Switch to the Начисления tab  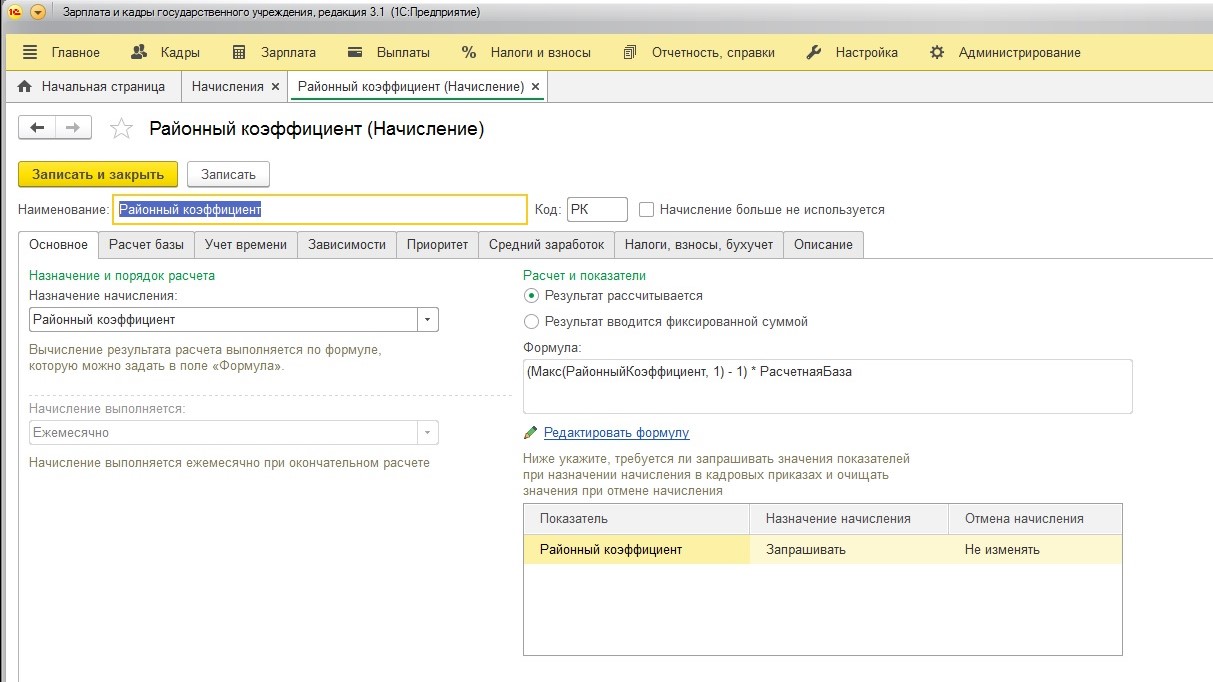tap(227, 86)
